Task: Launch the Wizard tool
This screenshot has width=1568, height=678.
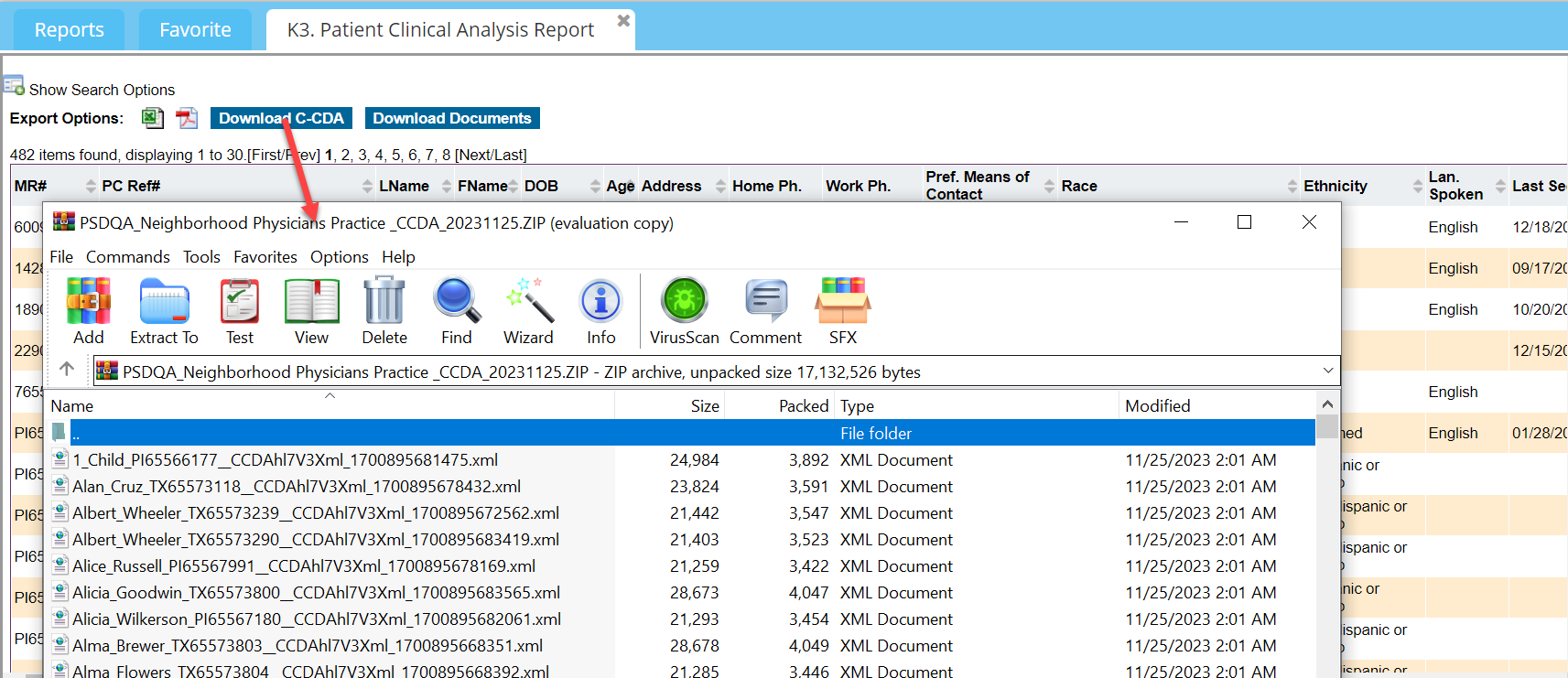Action: [x=529, y=301]
